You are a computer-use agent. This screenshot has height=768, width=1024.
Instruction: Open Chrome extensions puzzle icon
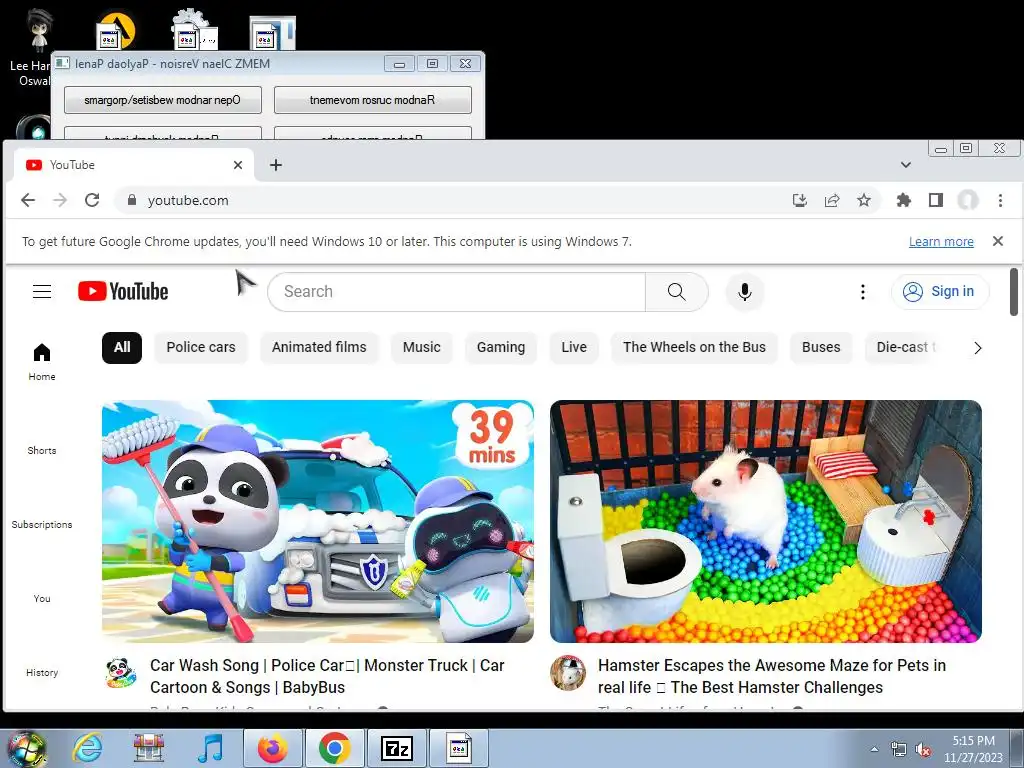pyautogui.click(x=904, y=200)
